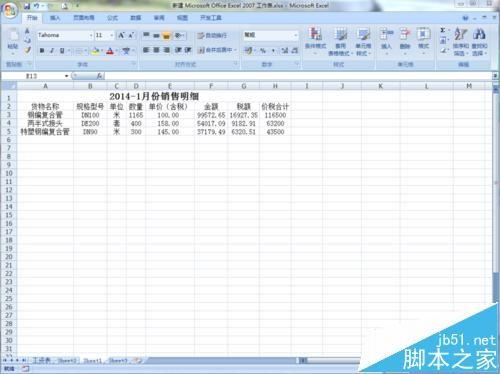The image size is (500, 374).
Task: Open Cell Styles (单元格样式) gallery
Action: click(x=363, y=41)
